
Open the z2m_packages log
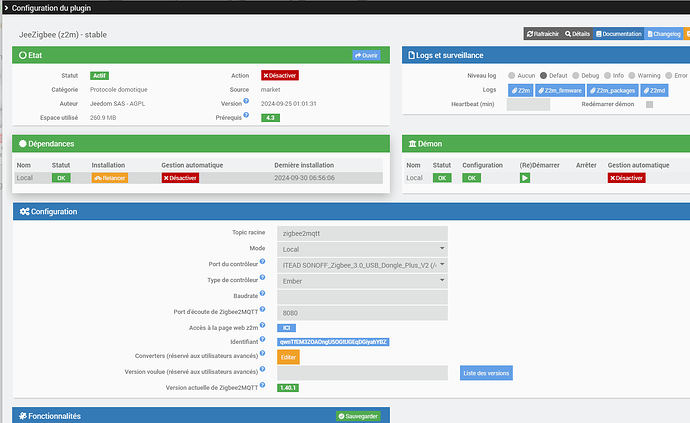click(613, 91)
